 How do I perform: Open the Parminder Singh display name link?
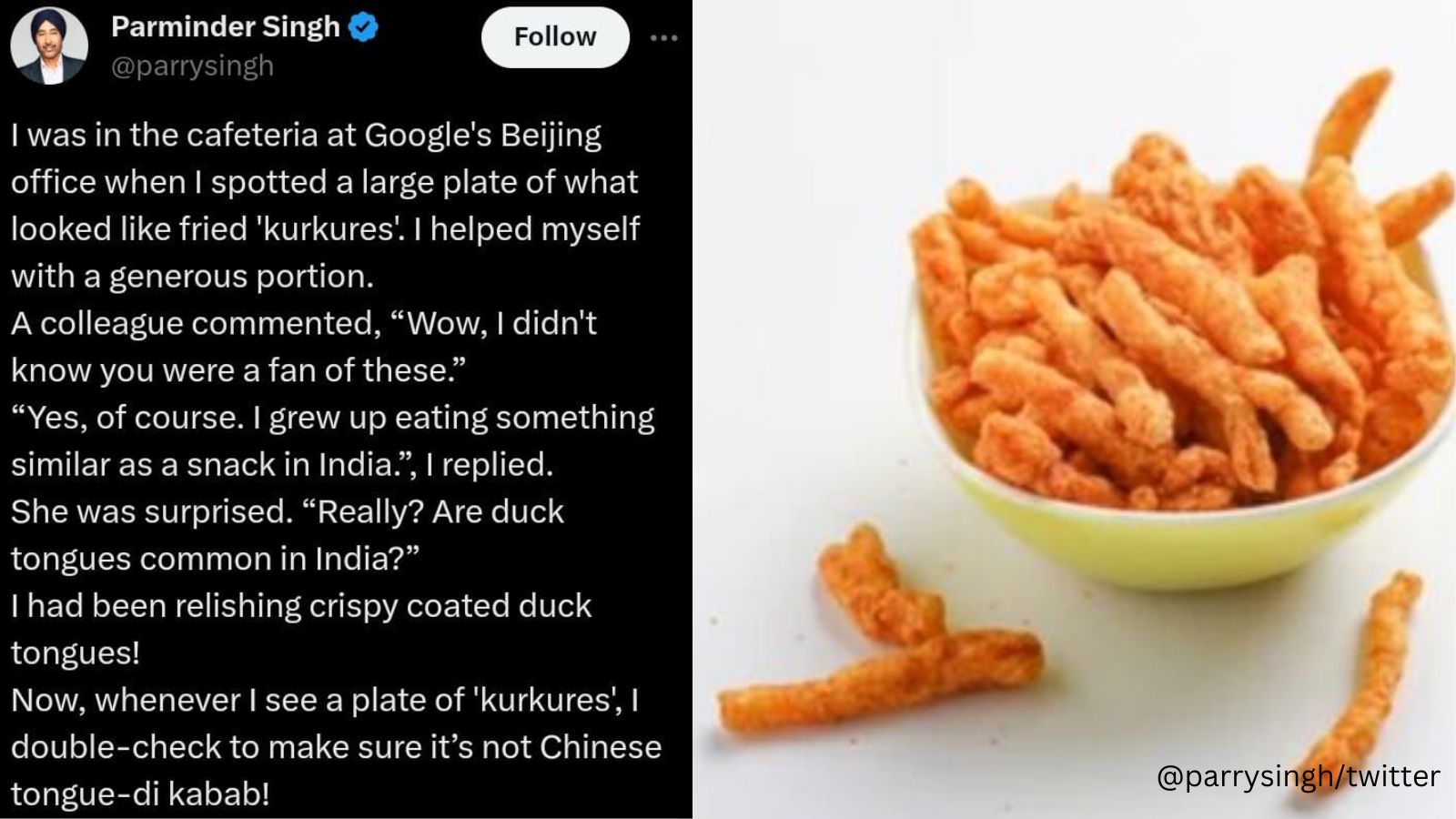click(226, 27)
